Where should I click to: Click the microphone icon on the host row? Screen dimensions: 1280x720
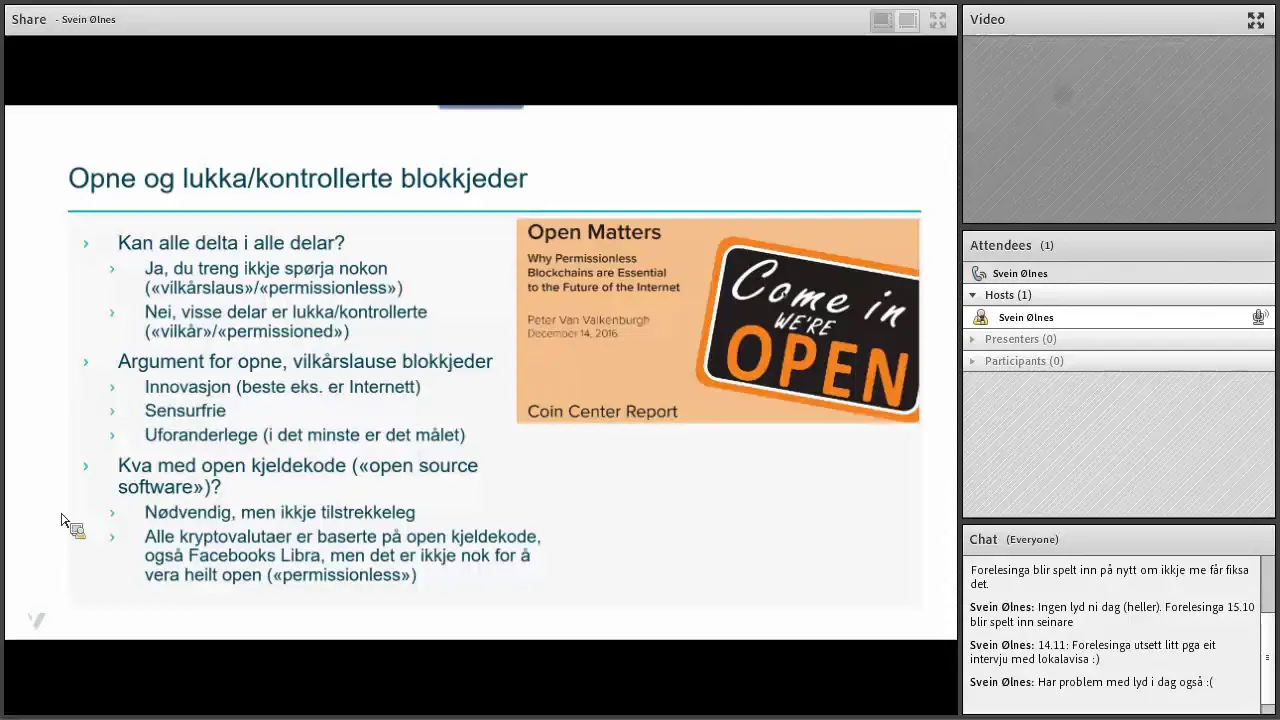click(x=1260, y=317)
